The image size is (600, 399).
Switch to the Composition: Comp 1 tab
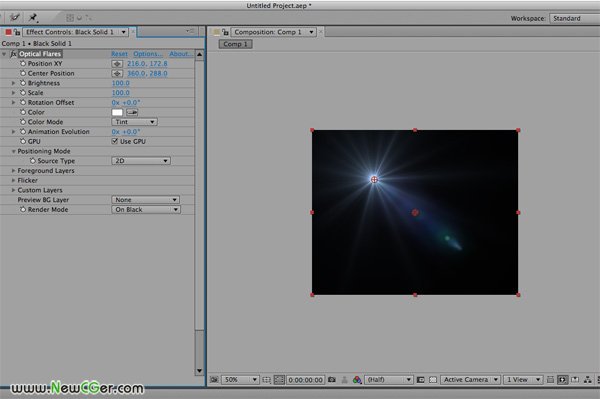[x=273, y=32]
